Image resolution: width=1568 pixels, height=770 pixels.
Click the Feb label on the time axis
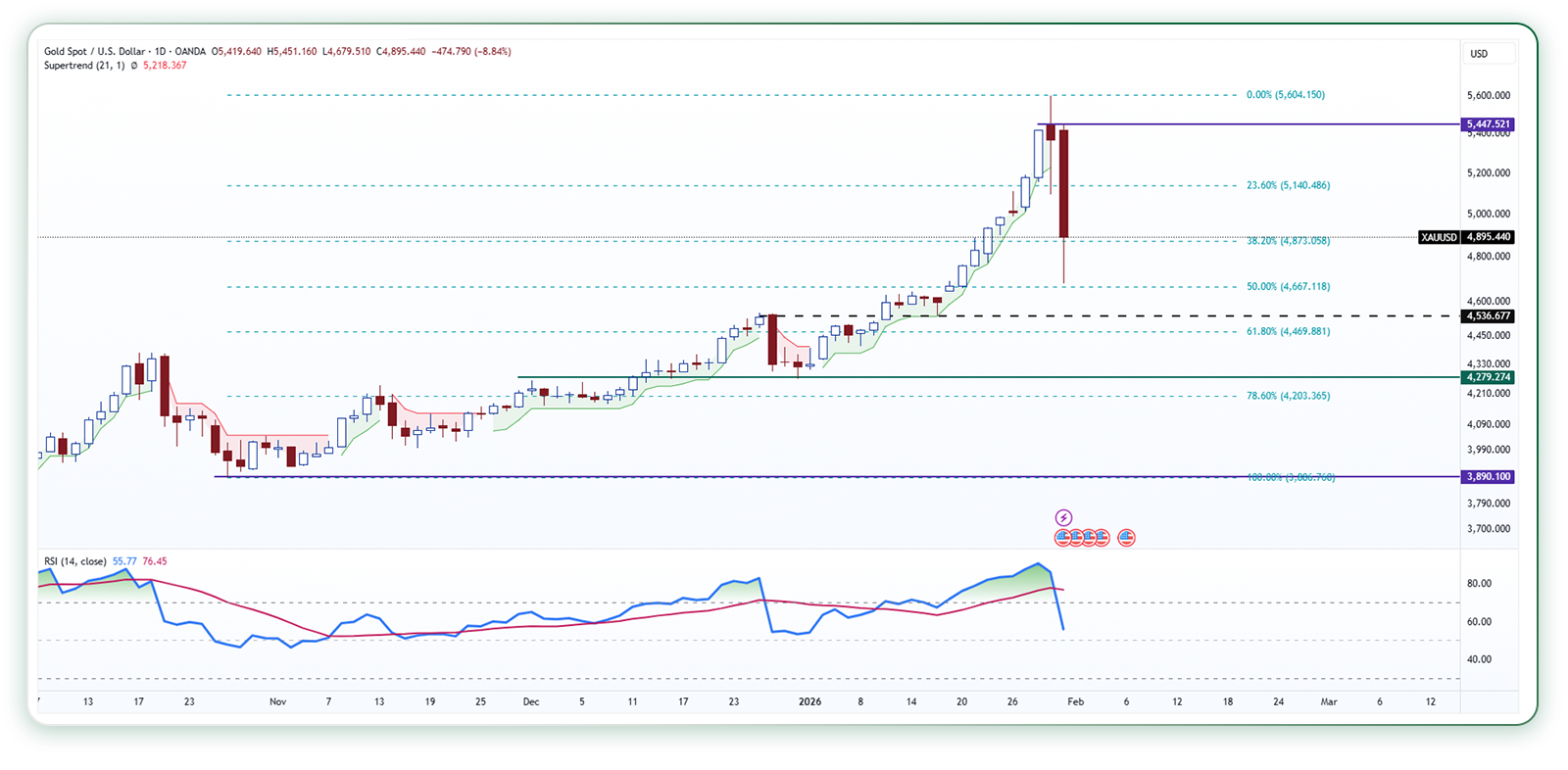(1075, 701)
